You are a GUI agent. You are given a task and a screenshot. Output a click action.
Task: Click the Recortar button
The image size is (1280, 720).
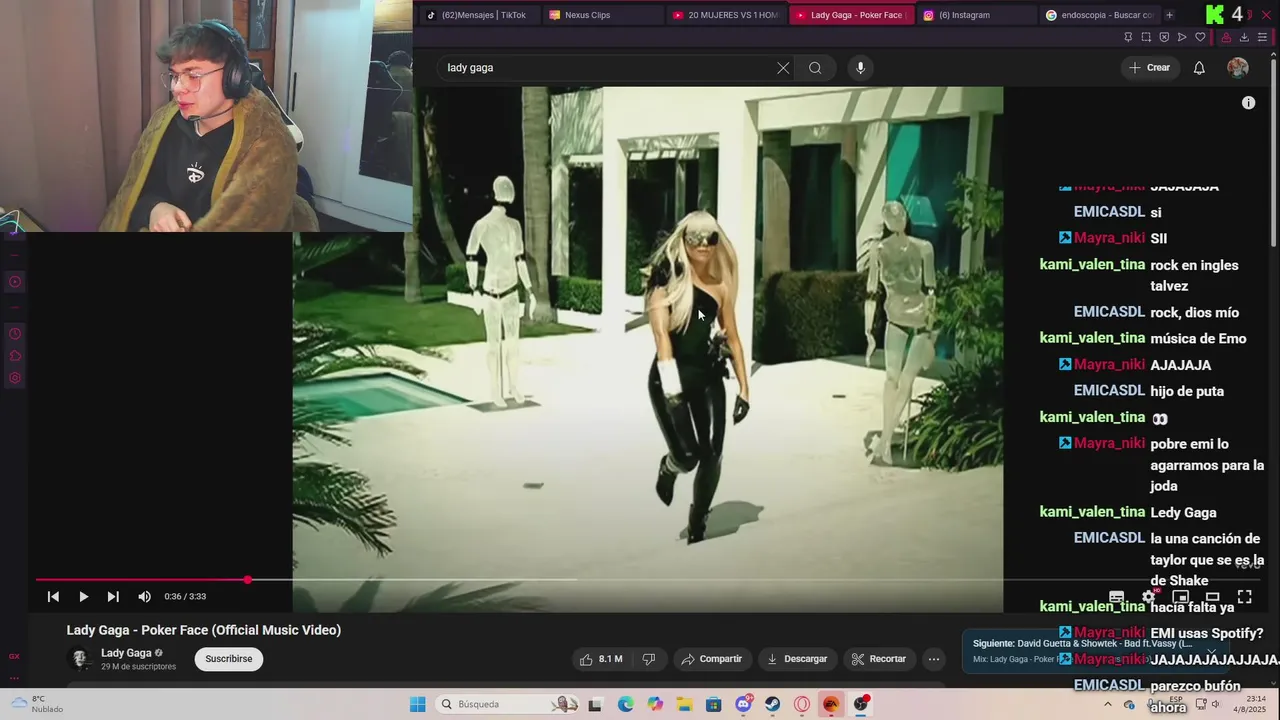tap(878, 659)
